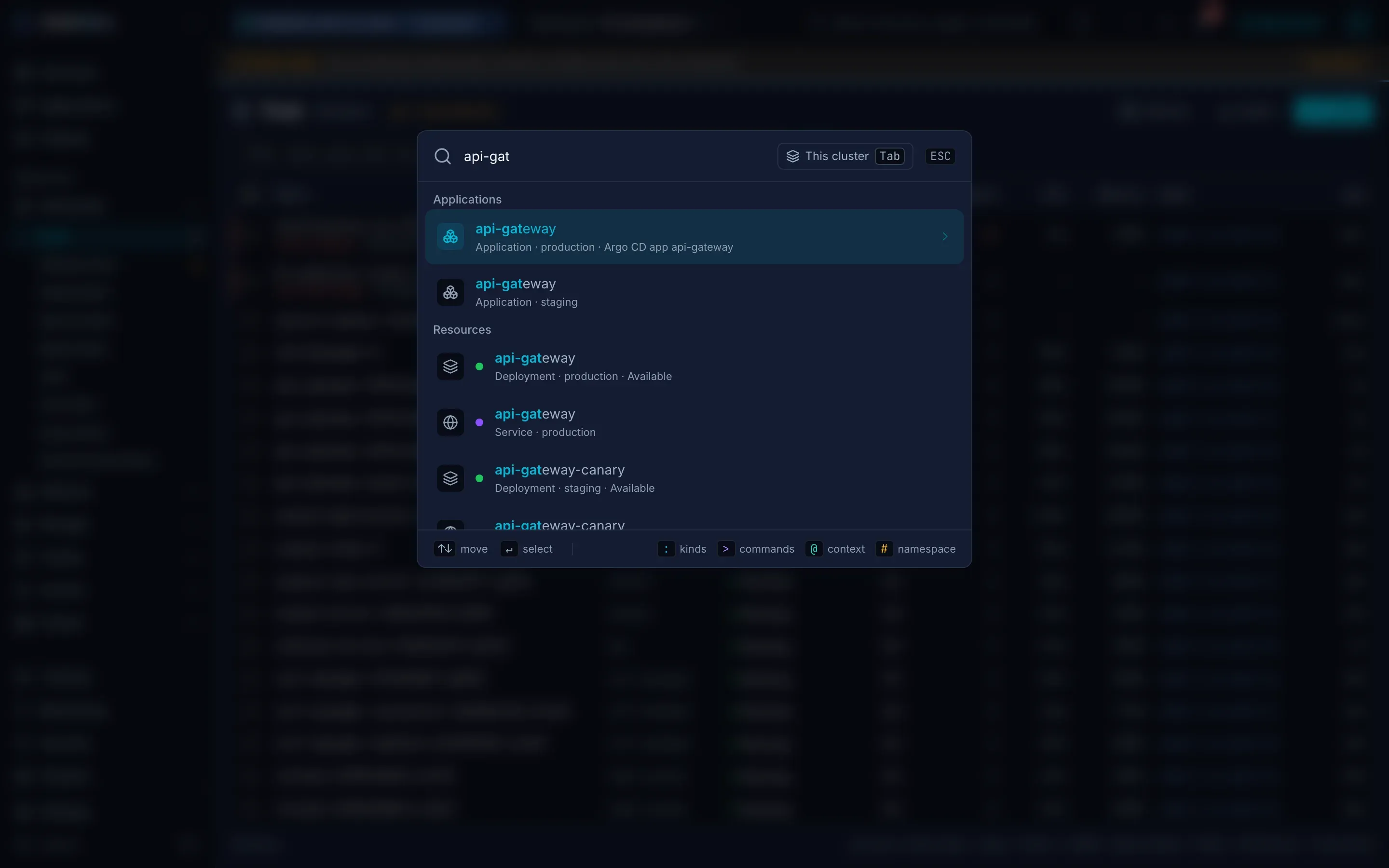This screenshot has width=1389, height=868.
Task: Click the Resources section heading
Action: pyautogui.click(x=462, y=329)
